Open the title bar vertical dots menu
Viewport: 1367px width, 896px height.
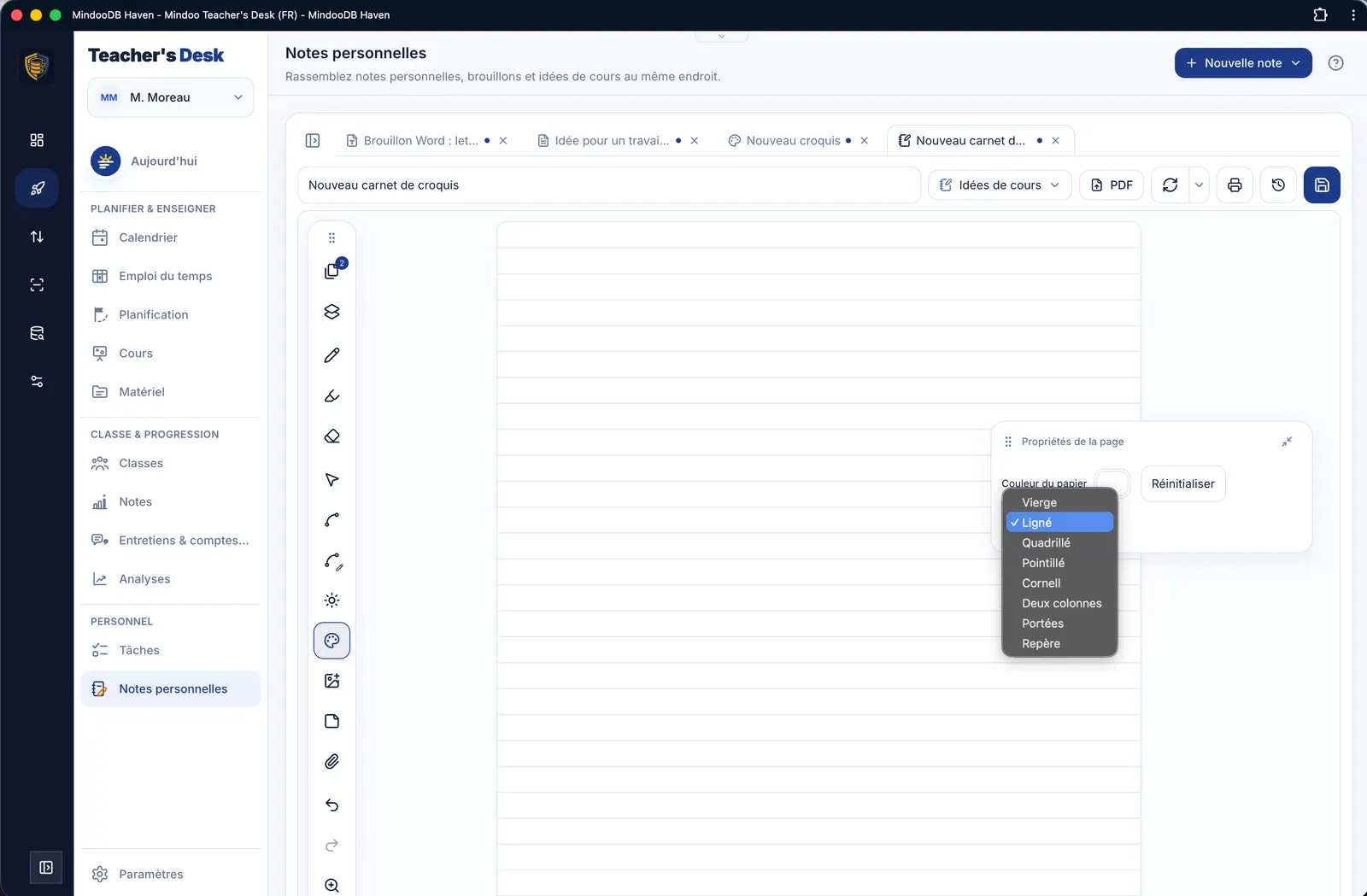[1352, 15]
